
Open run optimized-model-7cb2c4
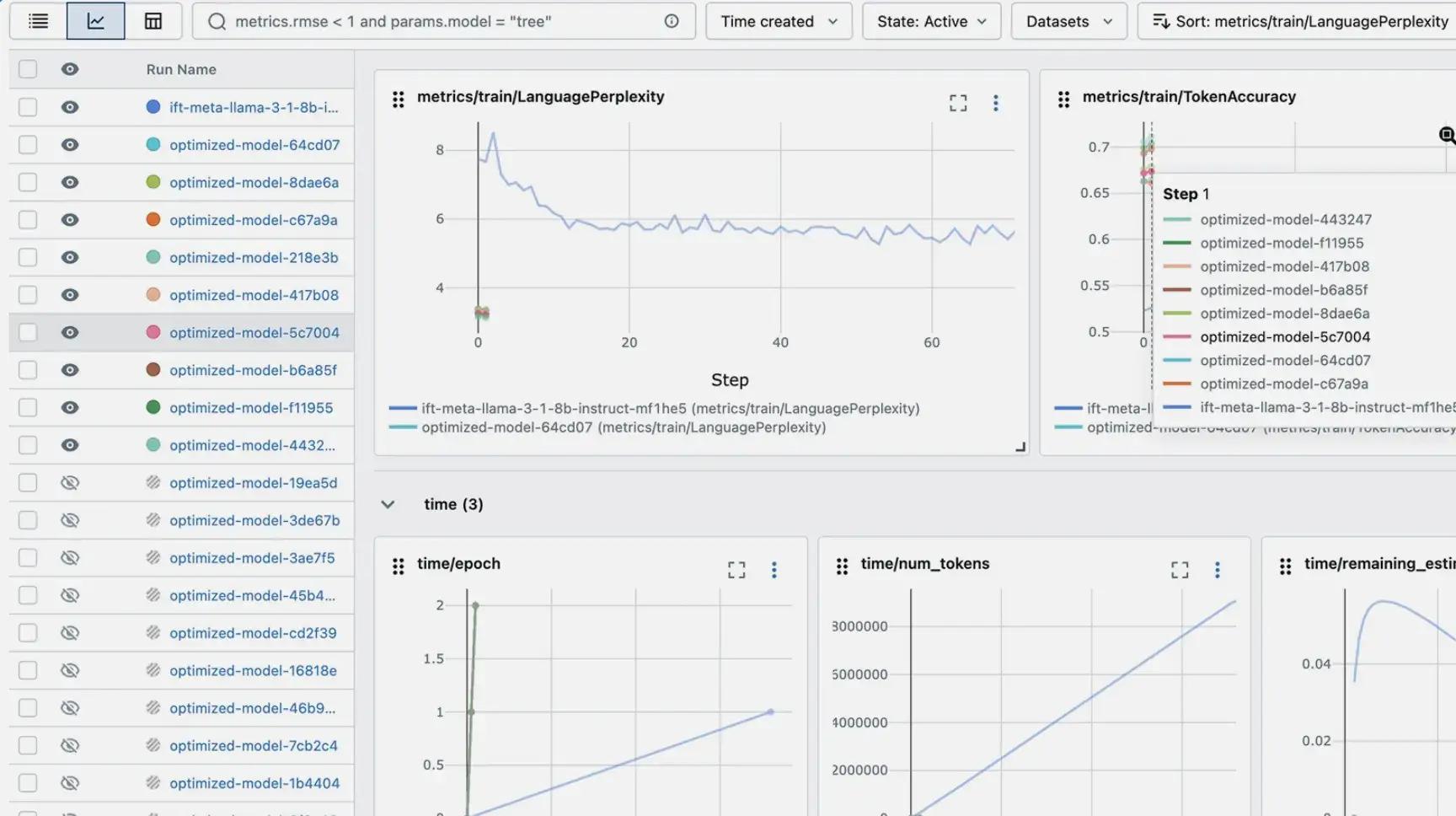(254, 746)
